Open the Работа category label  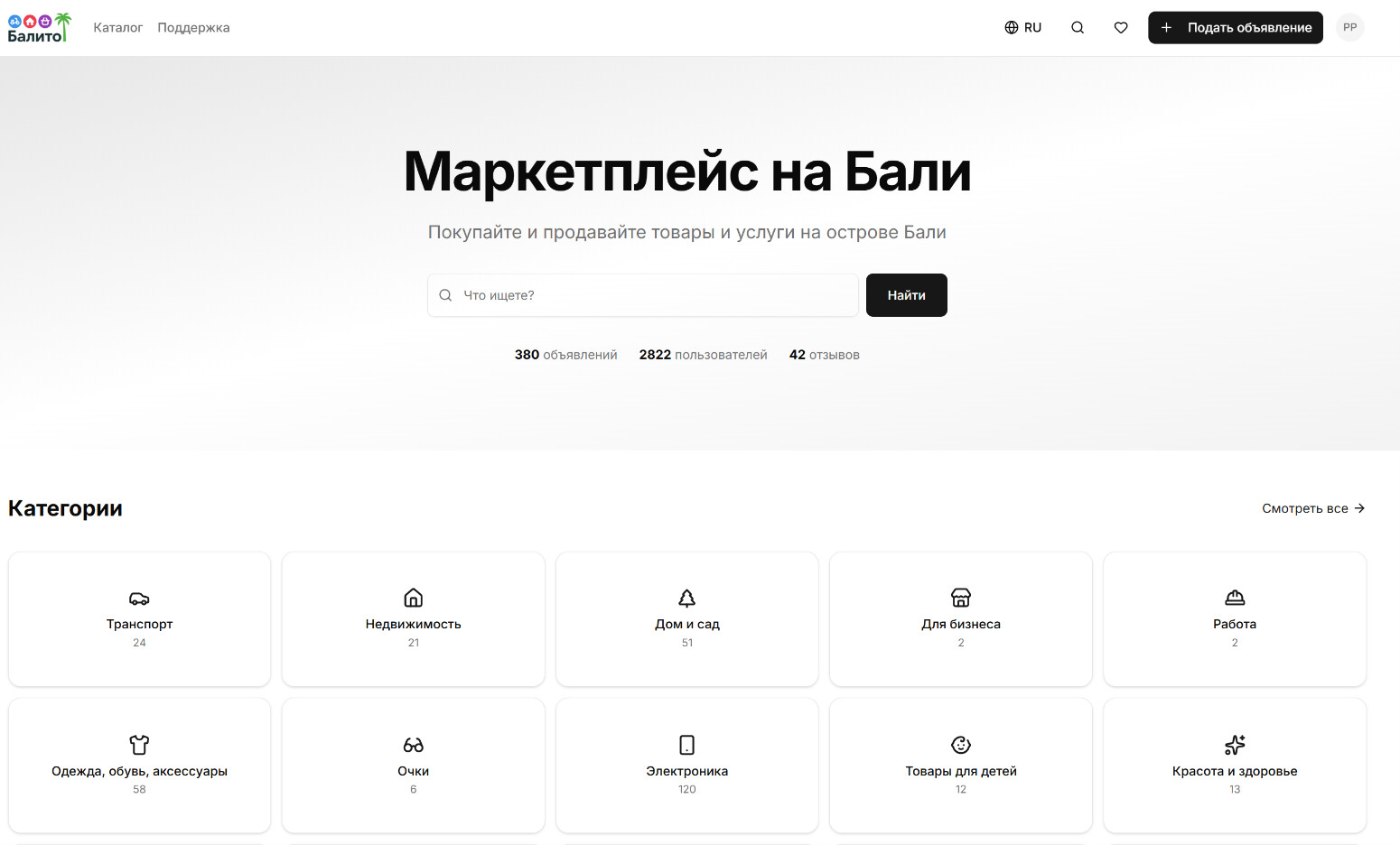(x=1235, y=624)
